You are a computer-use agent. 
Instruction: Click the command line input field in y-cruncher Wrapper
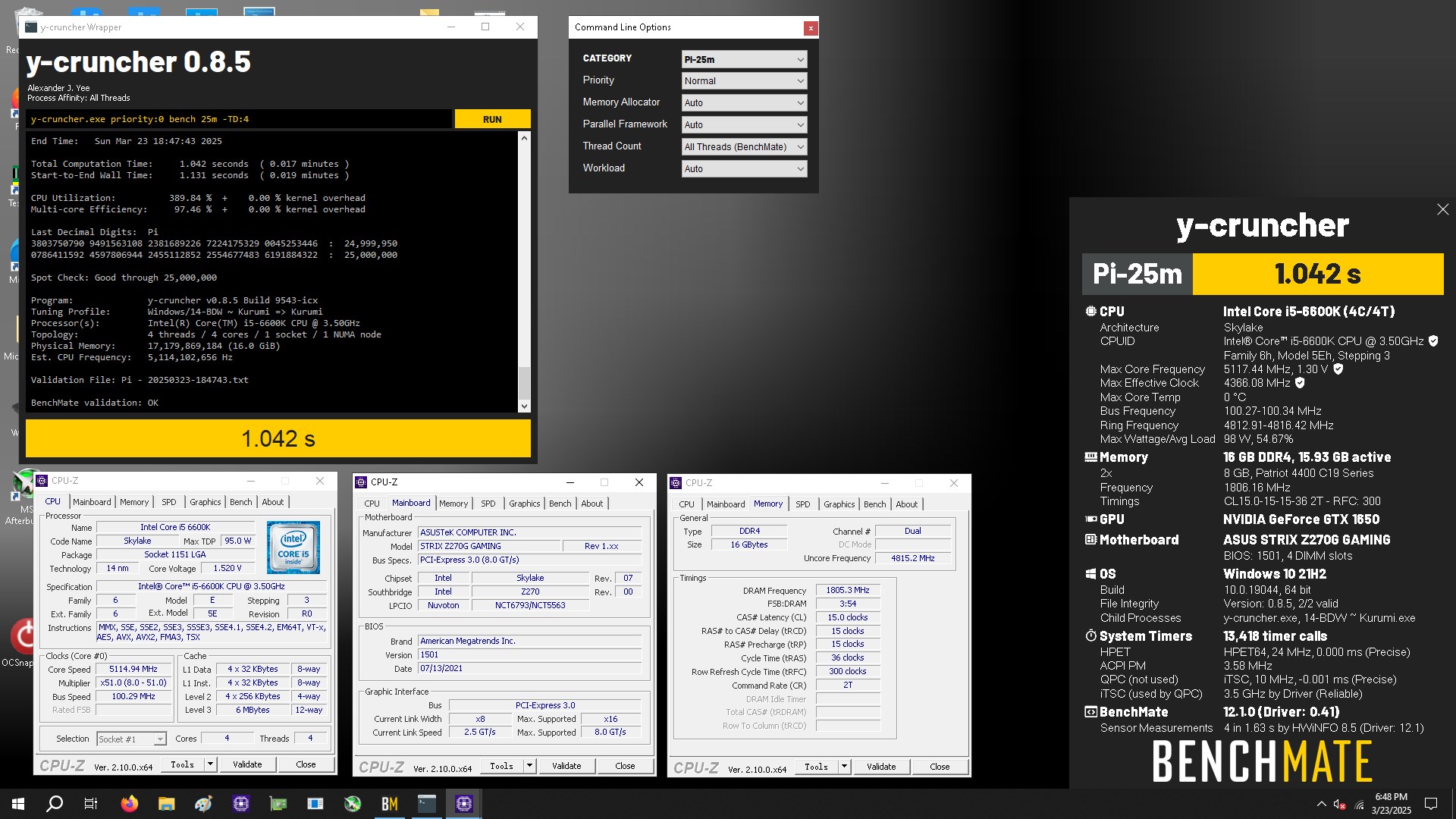click(x=239, y=119)
